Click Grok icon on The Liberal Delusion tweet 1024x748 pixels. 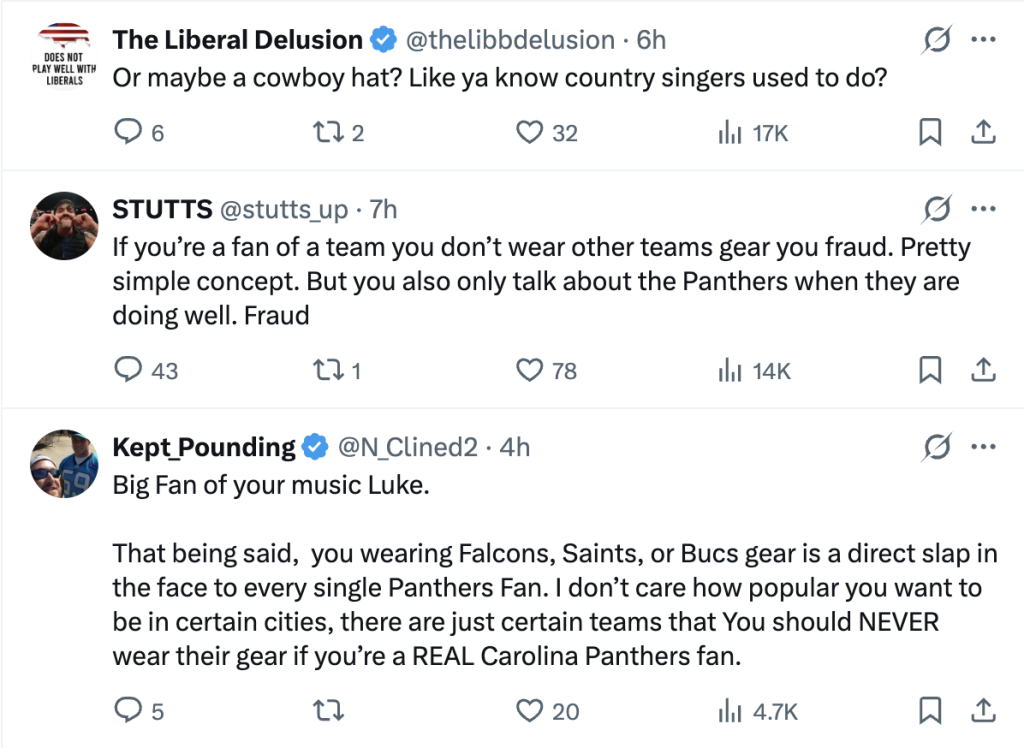(937, 40)
